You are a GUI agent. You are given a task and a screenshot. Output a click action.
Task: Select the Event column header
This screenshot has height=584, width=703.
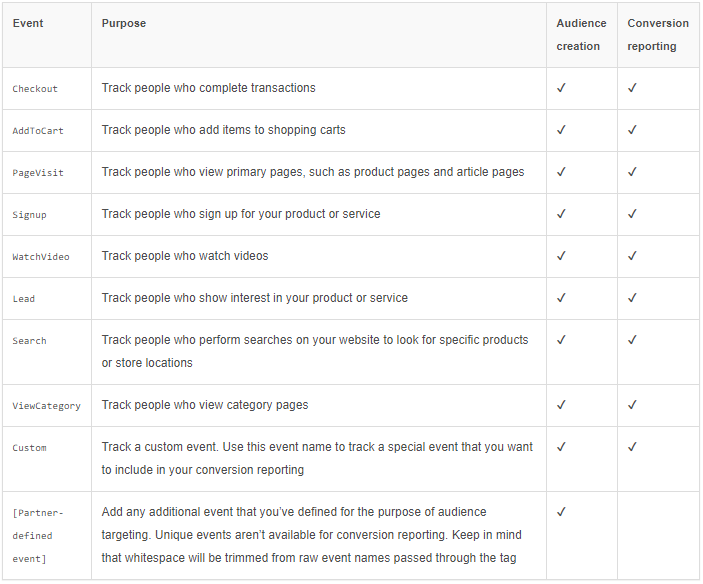tap(28, 23)
